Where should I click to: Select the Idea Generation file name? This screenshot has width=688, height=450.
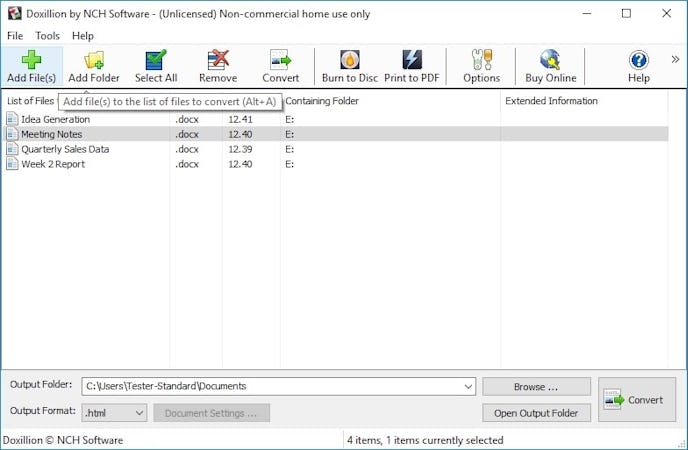tap(55, 119)
